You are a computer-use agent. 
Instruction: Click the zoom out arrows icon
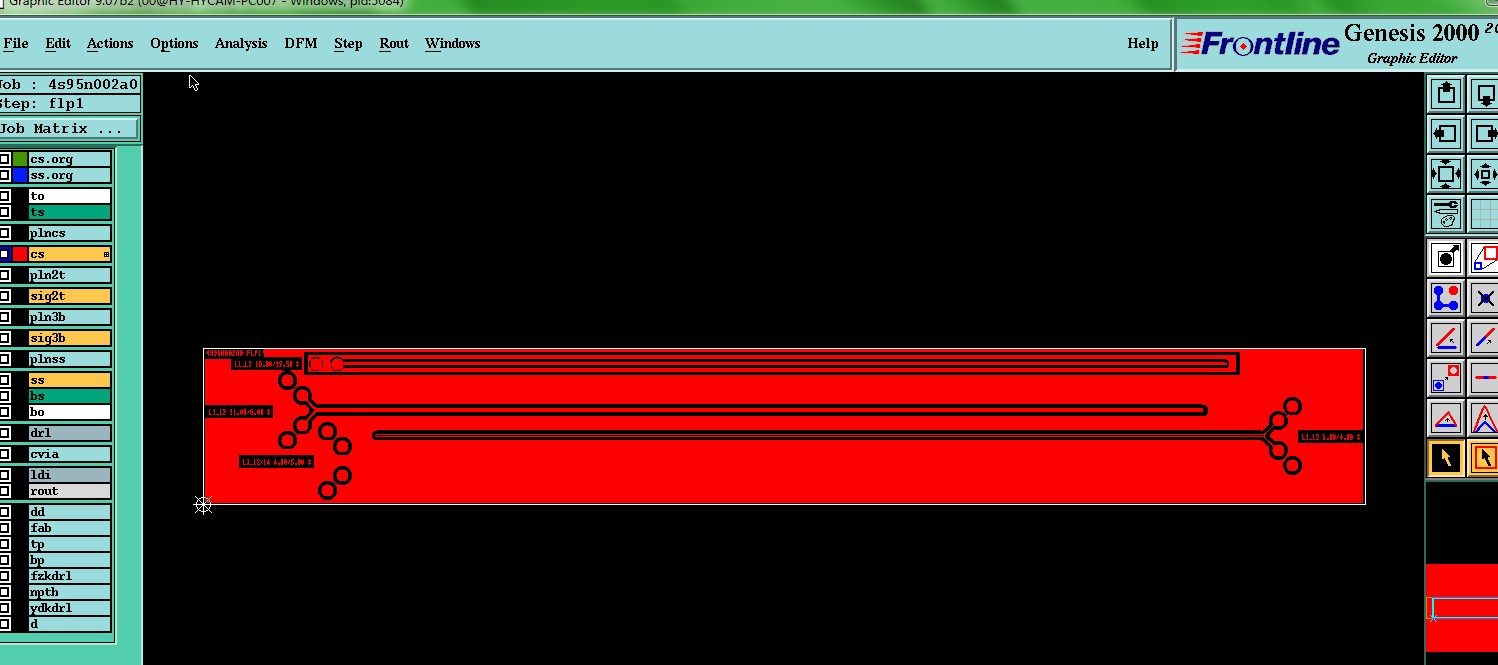[1484, 174]
